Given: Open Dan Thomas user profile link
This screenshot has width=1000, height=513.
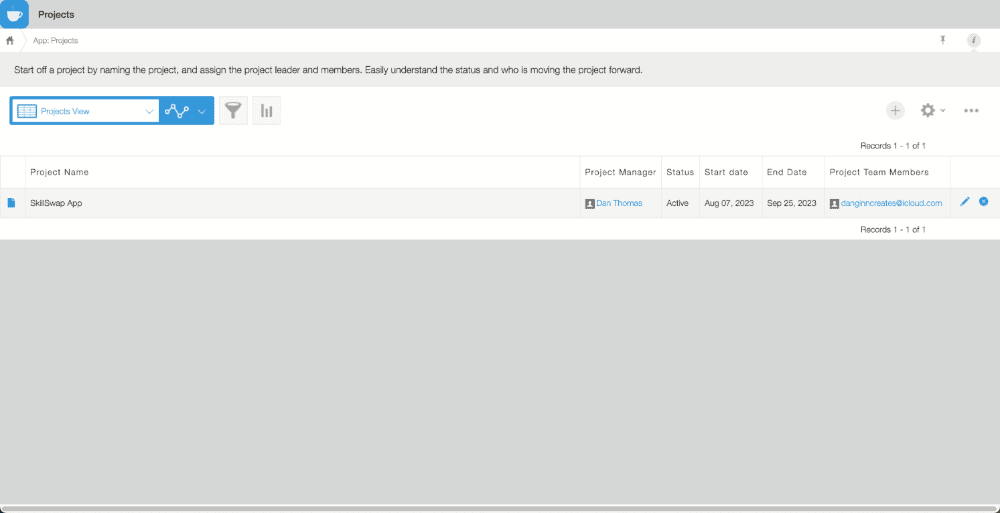Looking at the screenshot, I should (x=619, y=203).
